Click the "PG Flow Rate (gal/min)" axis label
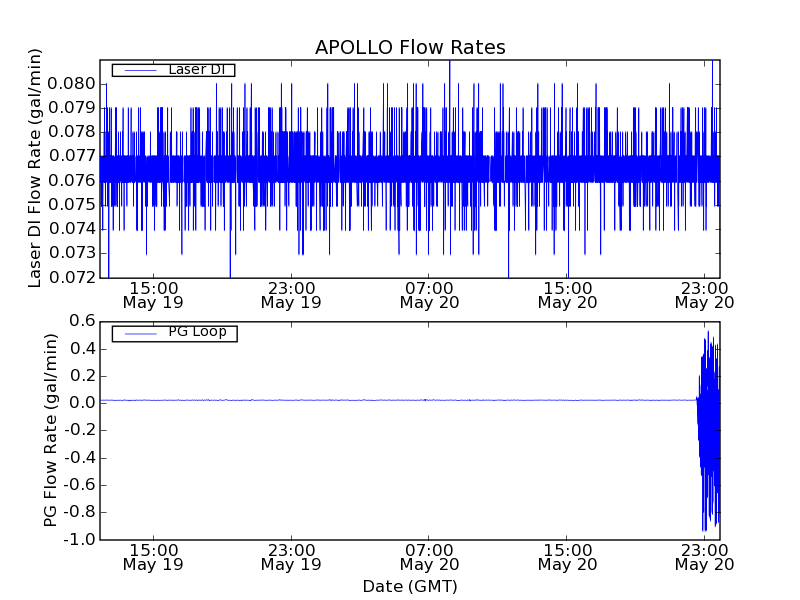The image size is (800, 600). coord(51,430)
